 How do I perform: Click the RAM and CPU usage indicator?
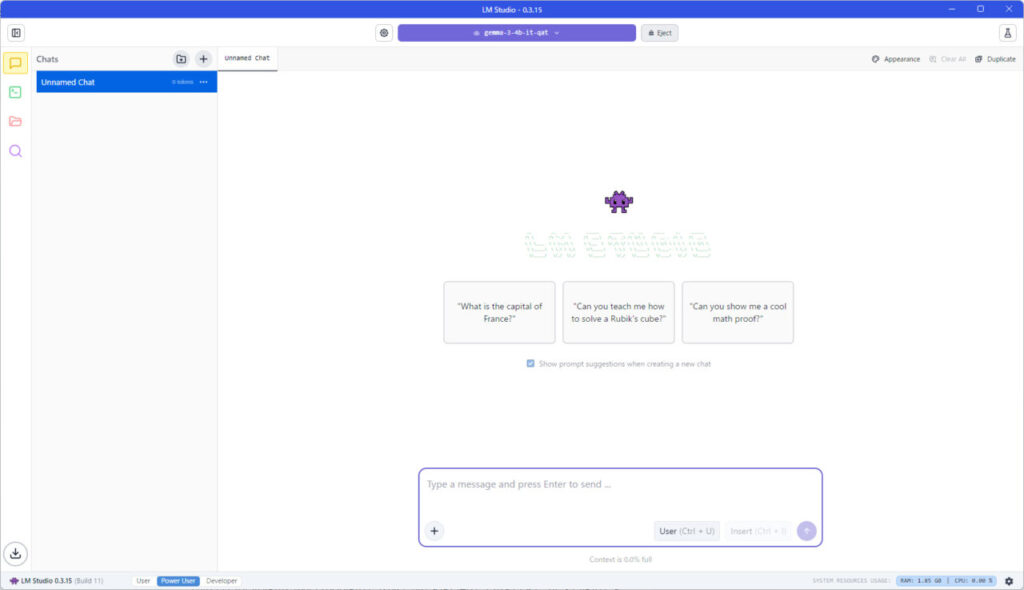(x=946, y=581)
